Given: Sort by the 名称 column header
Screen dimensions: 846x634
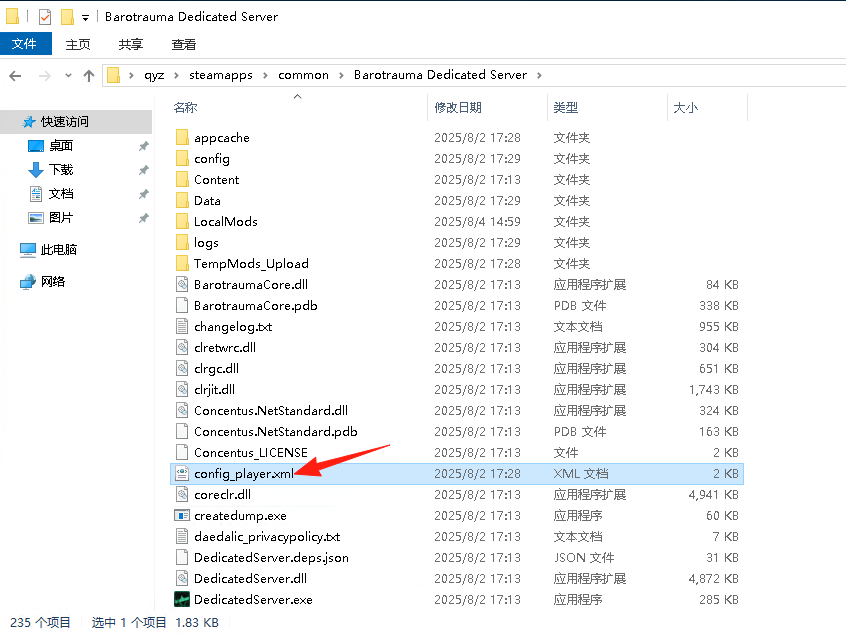Looking at the screenshot, I should tap(186, 108).
